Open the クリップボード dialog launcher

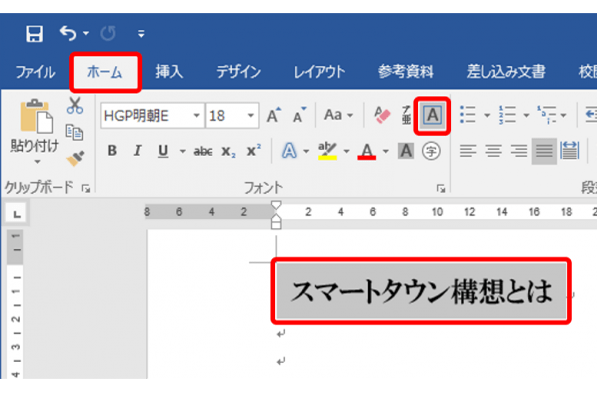(86, 189)
